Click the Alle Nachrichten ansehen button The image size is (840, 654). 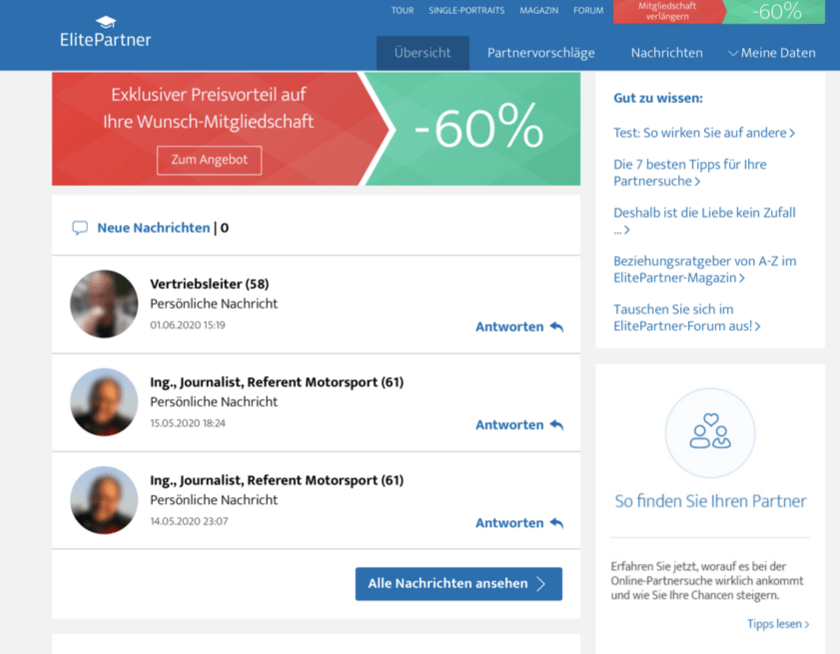coord(459,584)
